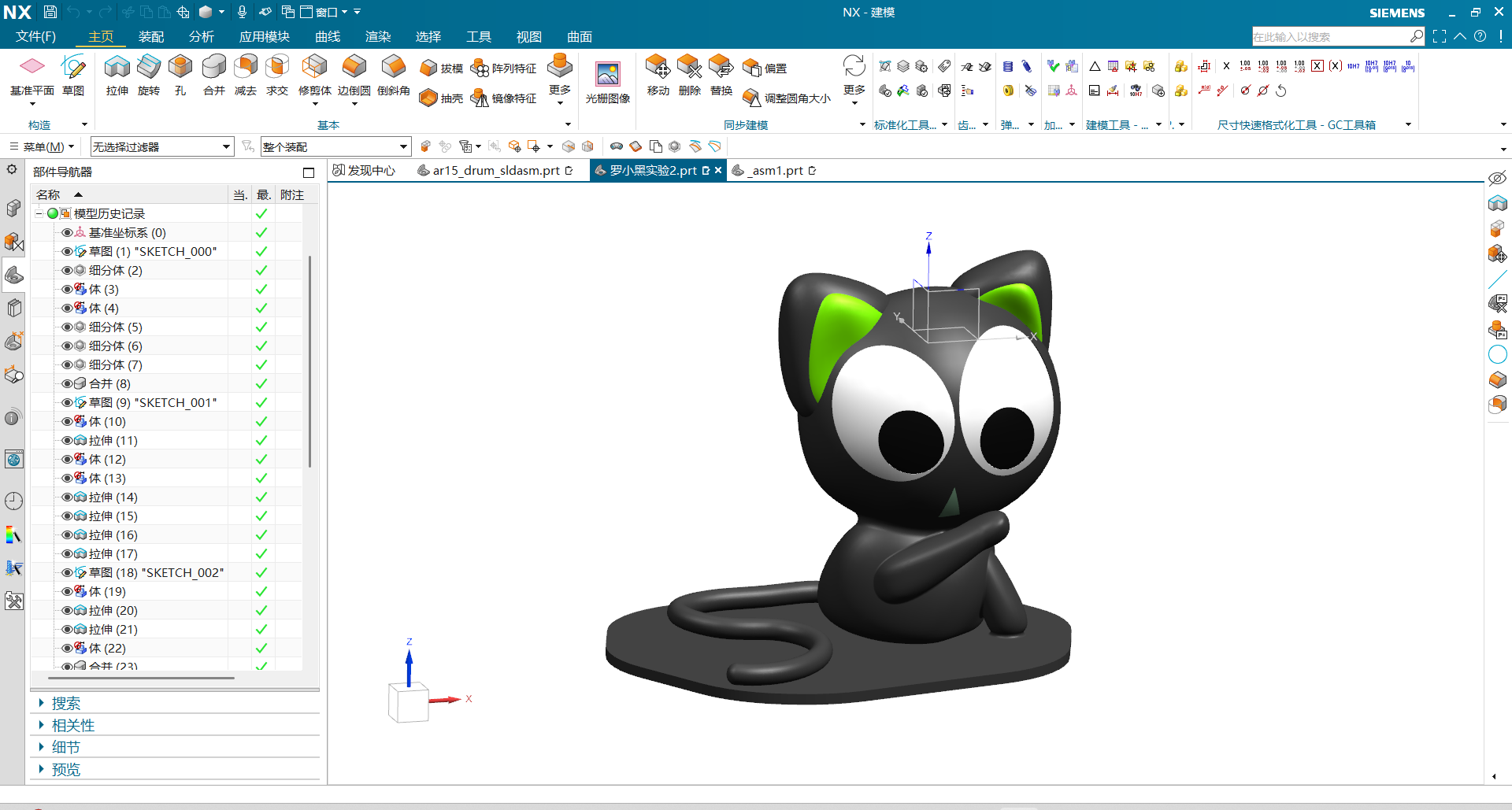The width and height of the screenshot is (1512, 810).
Task: Click the part navigator vertical scrollbar
Action: [310, 362]
